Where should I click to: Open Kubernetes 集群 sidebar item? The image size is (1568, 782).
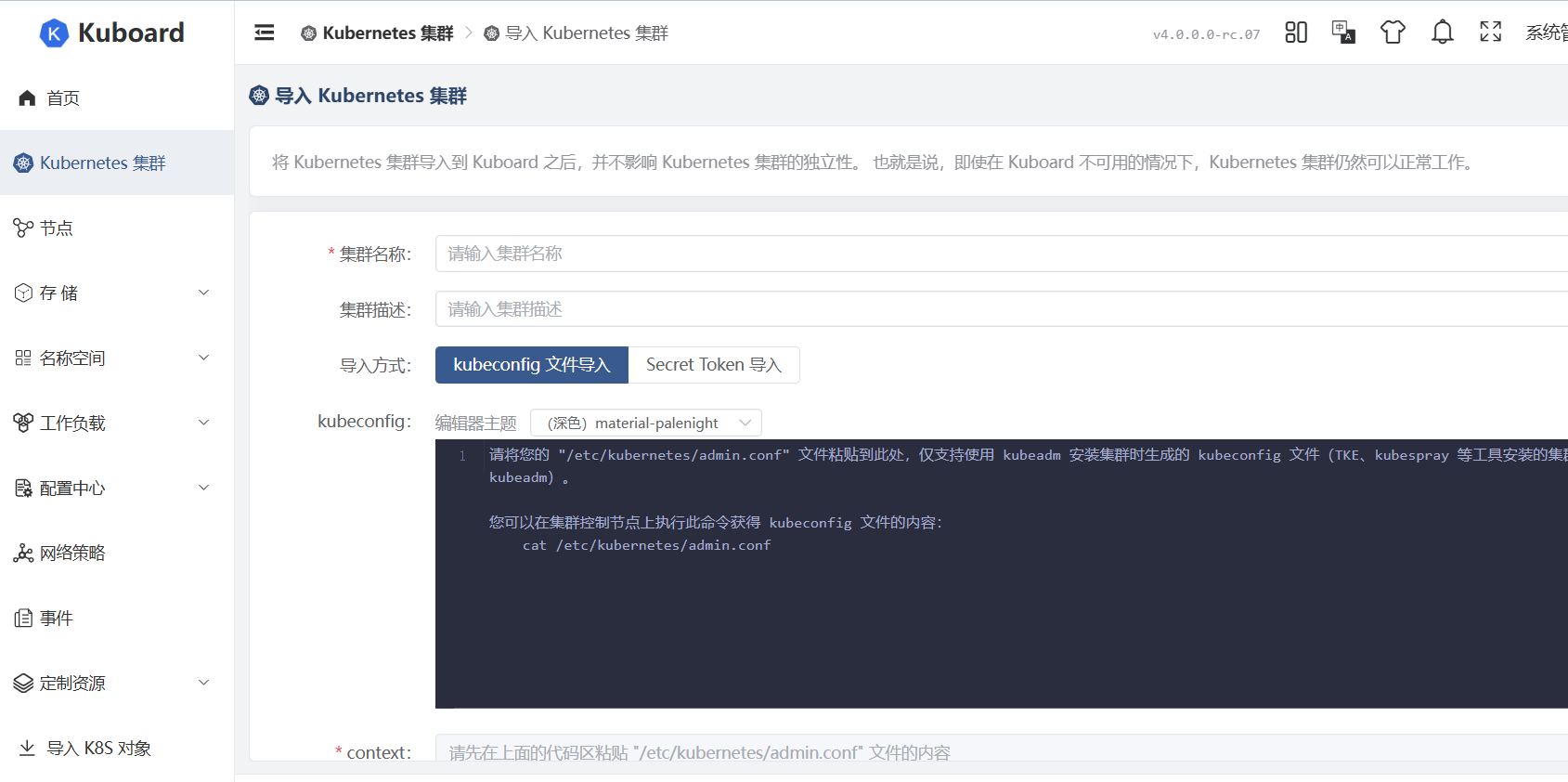117,163
